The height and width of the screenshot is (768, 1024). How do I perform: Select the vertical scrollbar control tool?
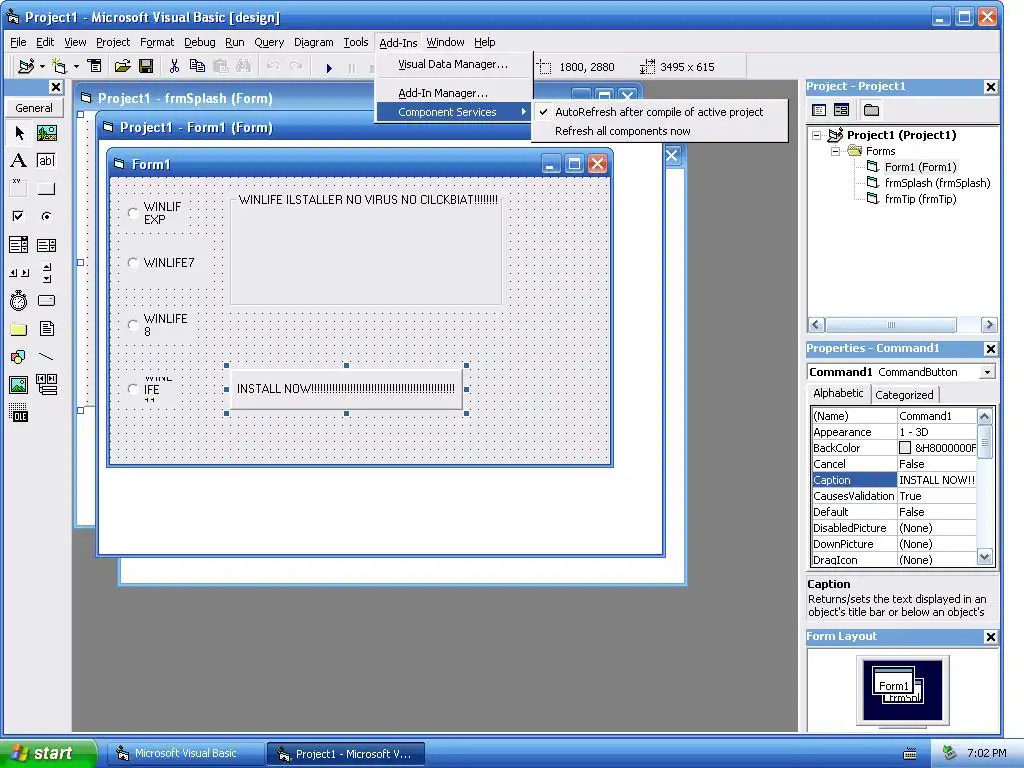tap(46, 273)
